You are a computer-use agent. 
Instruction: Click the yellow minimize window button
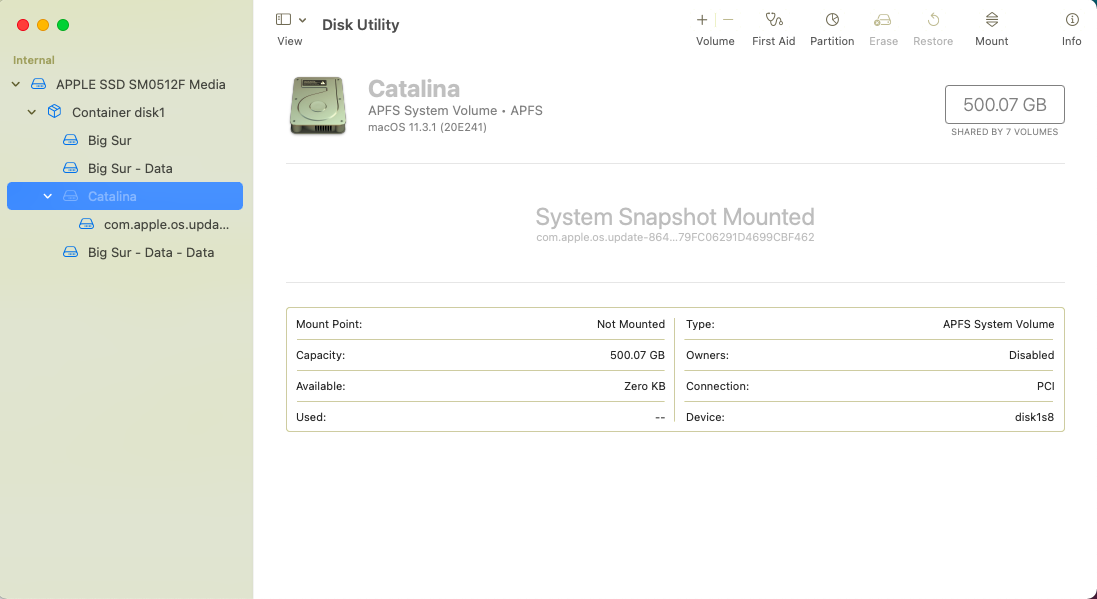pyautogui.click(x=43, y=25)
